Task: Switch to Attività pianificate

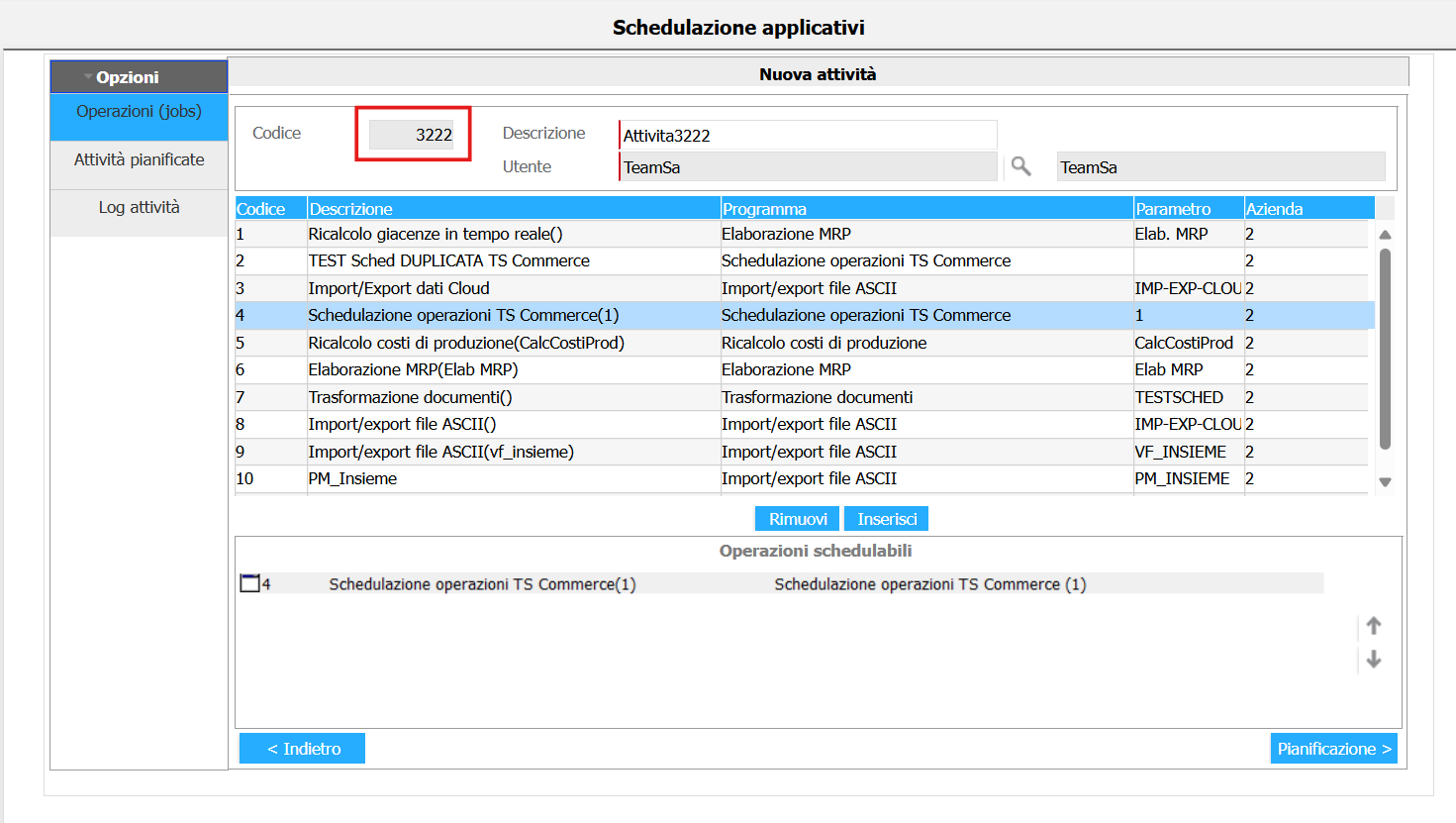Action: tap(139, 160)
